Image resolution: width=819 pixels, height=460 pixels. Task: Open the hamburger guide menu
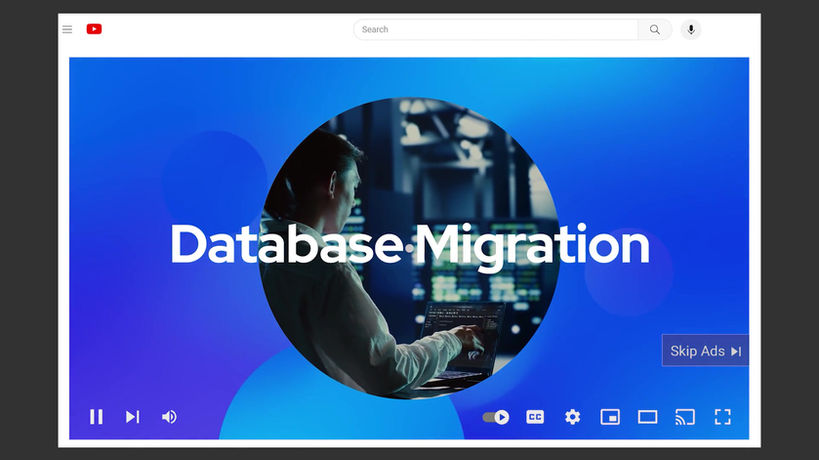(x=67, y=29)
